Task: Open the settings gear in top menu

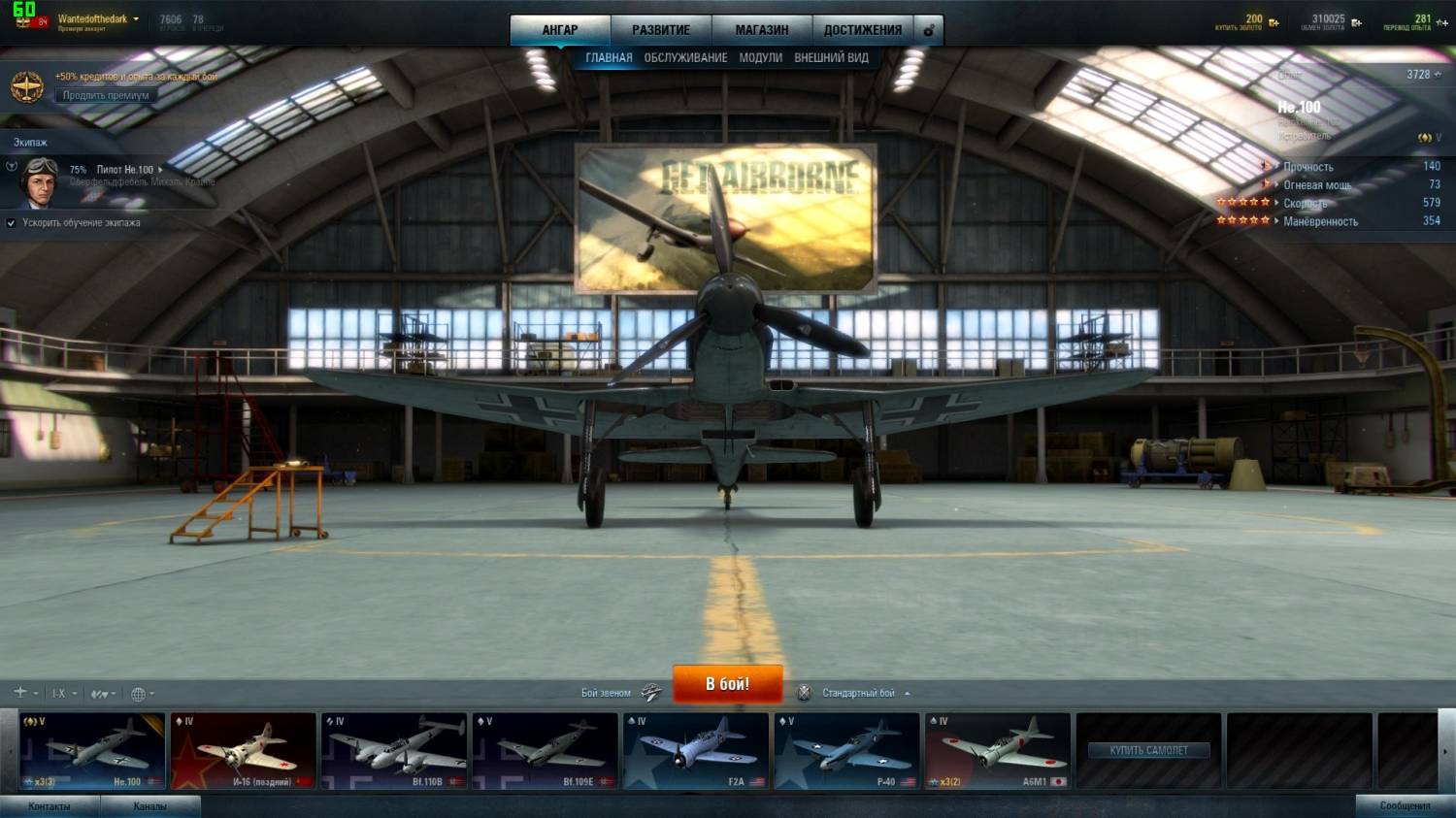Action: tap(929, 30)
